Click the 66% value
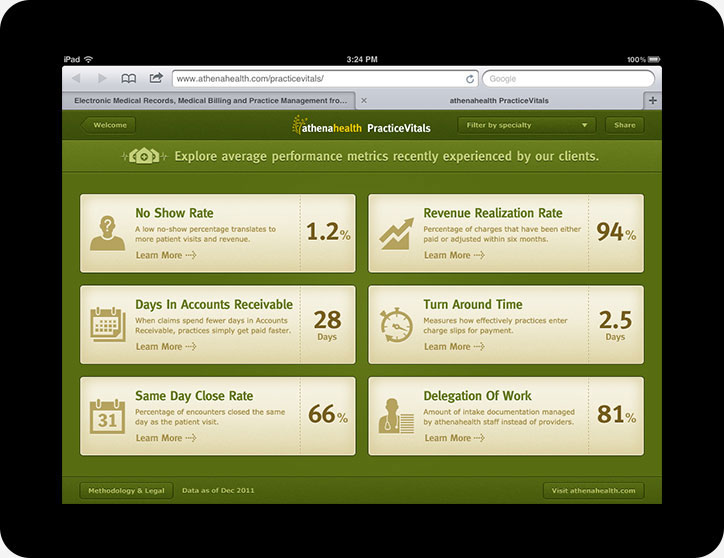 click(x=328, y=414)
